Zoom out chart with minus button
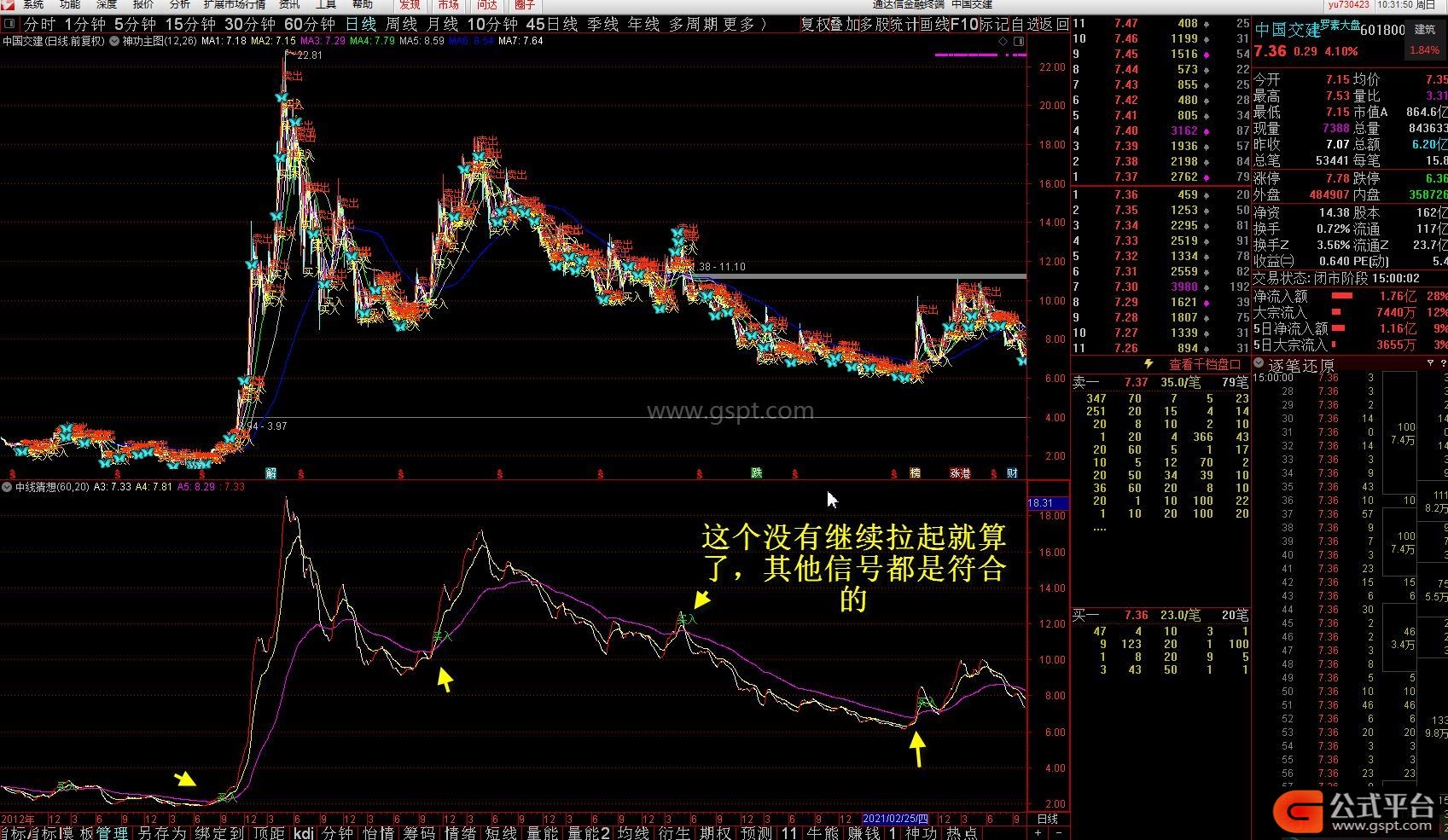 coord(1059,833)
